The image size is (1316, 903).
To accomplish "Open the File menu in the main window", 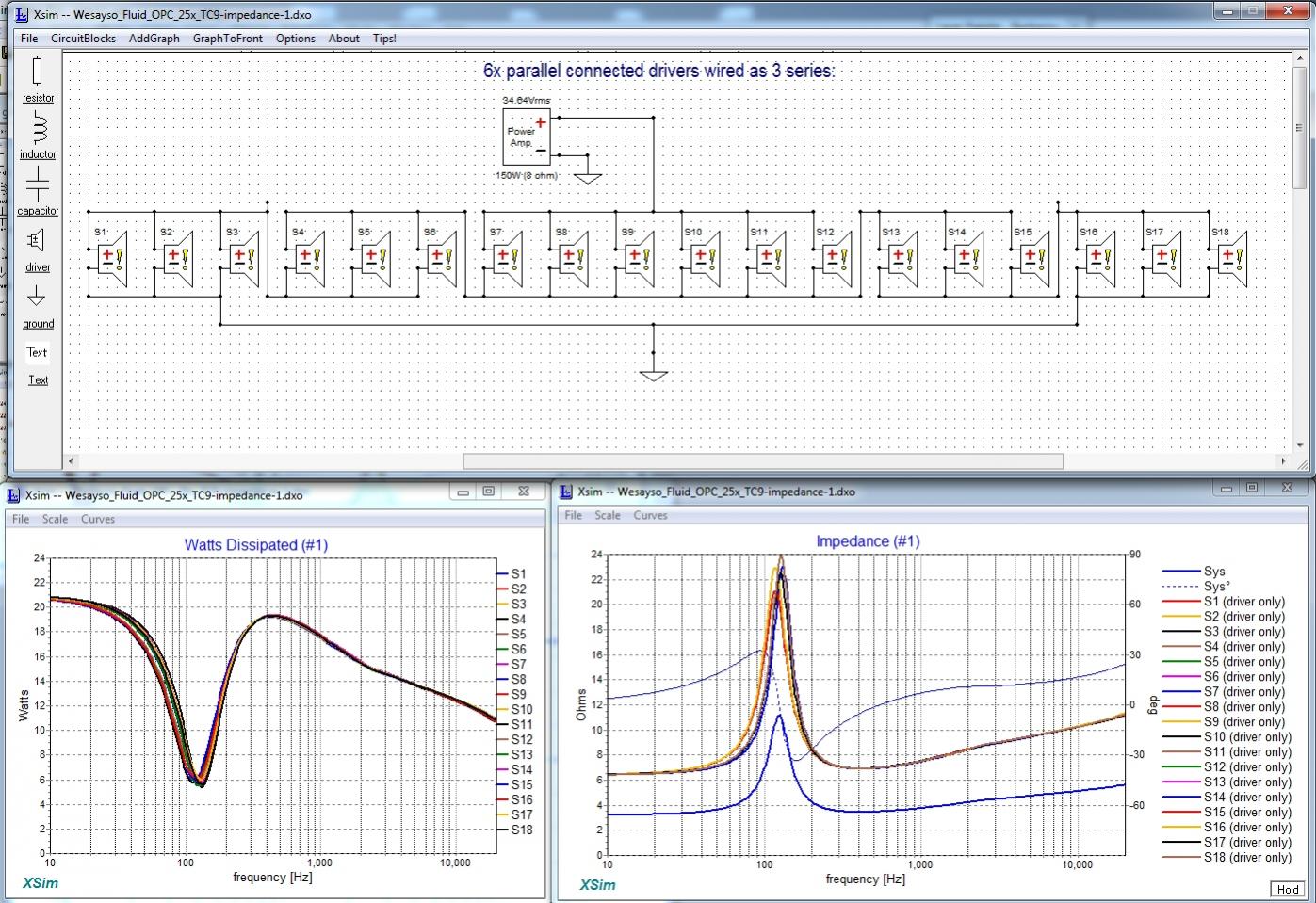I will (29, 39).
